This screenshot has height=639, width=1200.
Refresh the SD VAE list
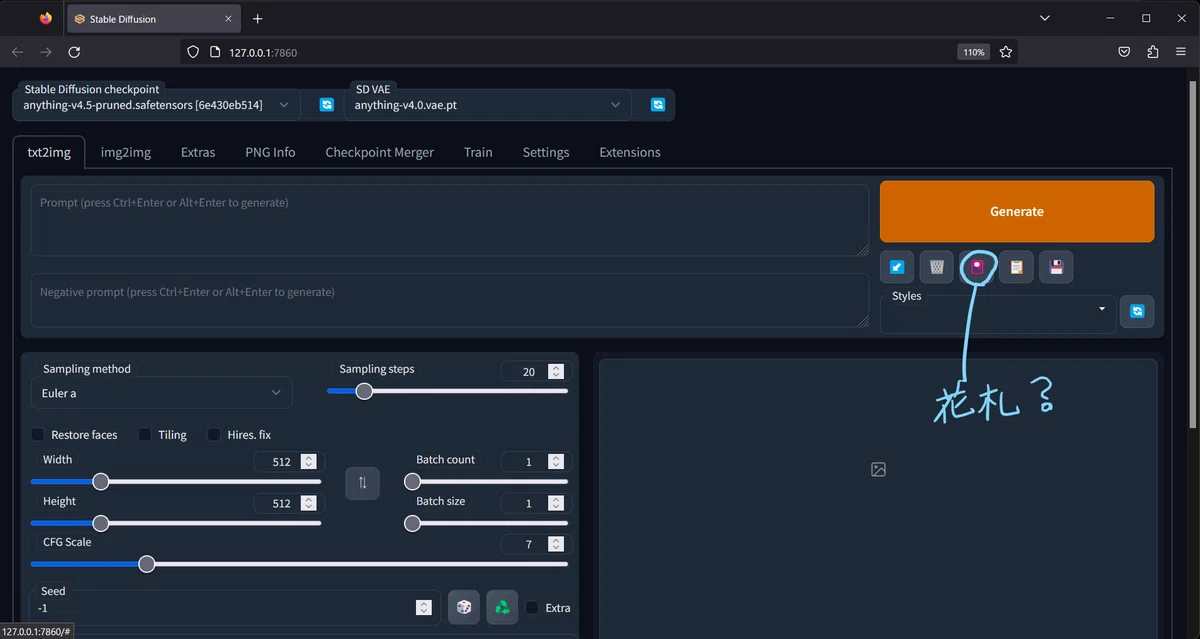(x=657, y=104)
